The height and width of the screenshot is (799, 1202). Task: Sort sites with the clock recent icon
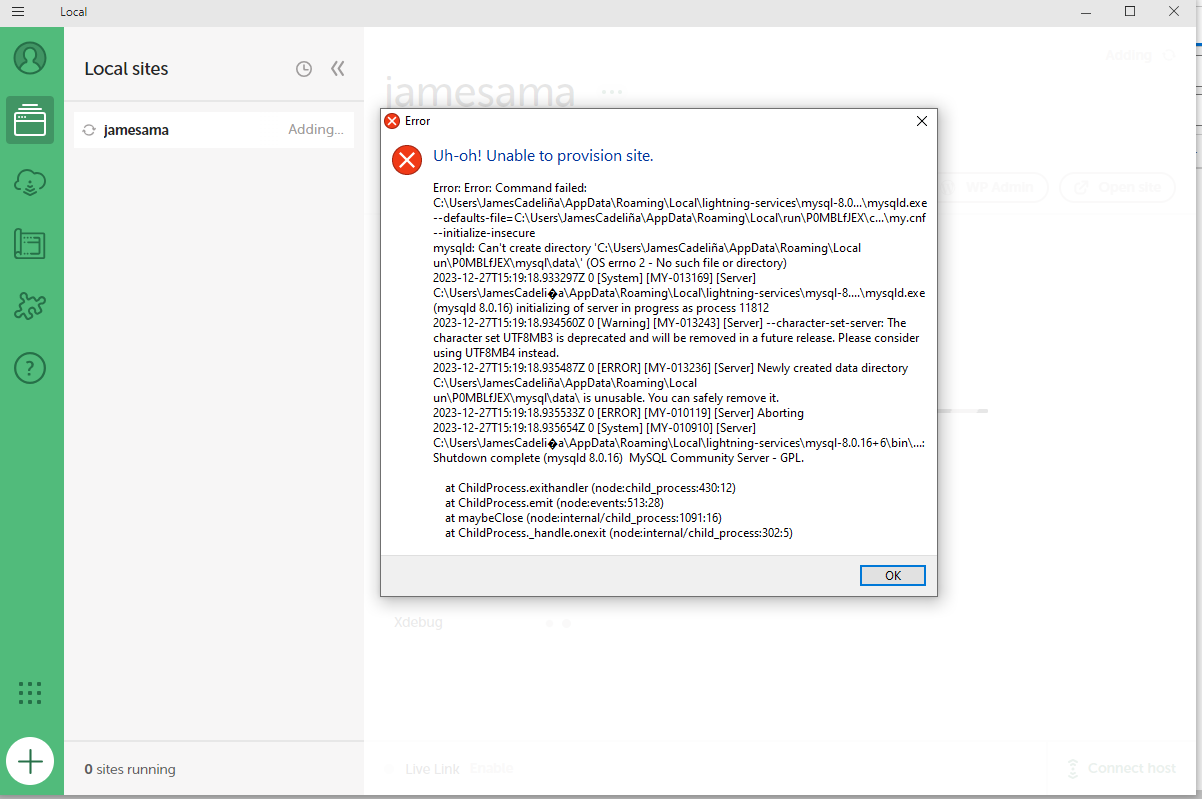(x=304, y=69)
